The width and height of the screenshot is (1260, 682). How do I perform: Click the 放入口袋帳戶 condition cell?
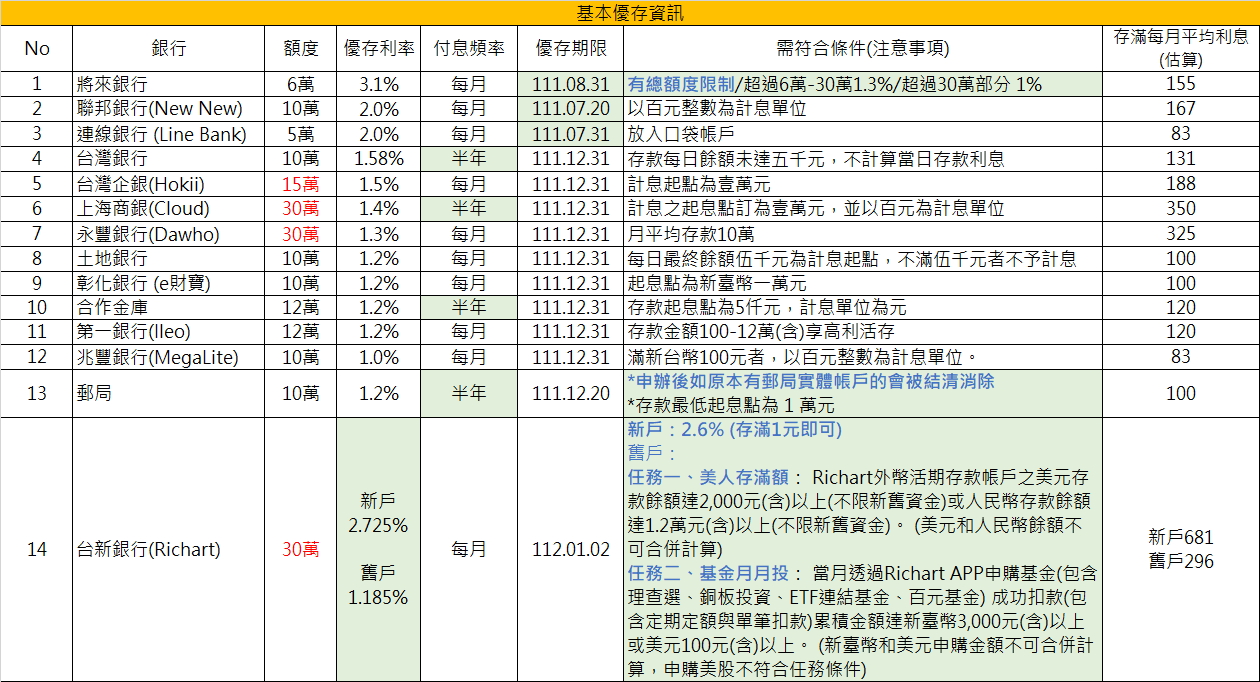(x=862, y=134)
